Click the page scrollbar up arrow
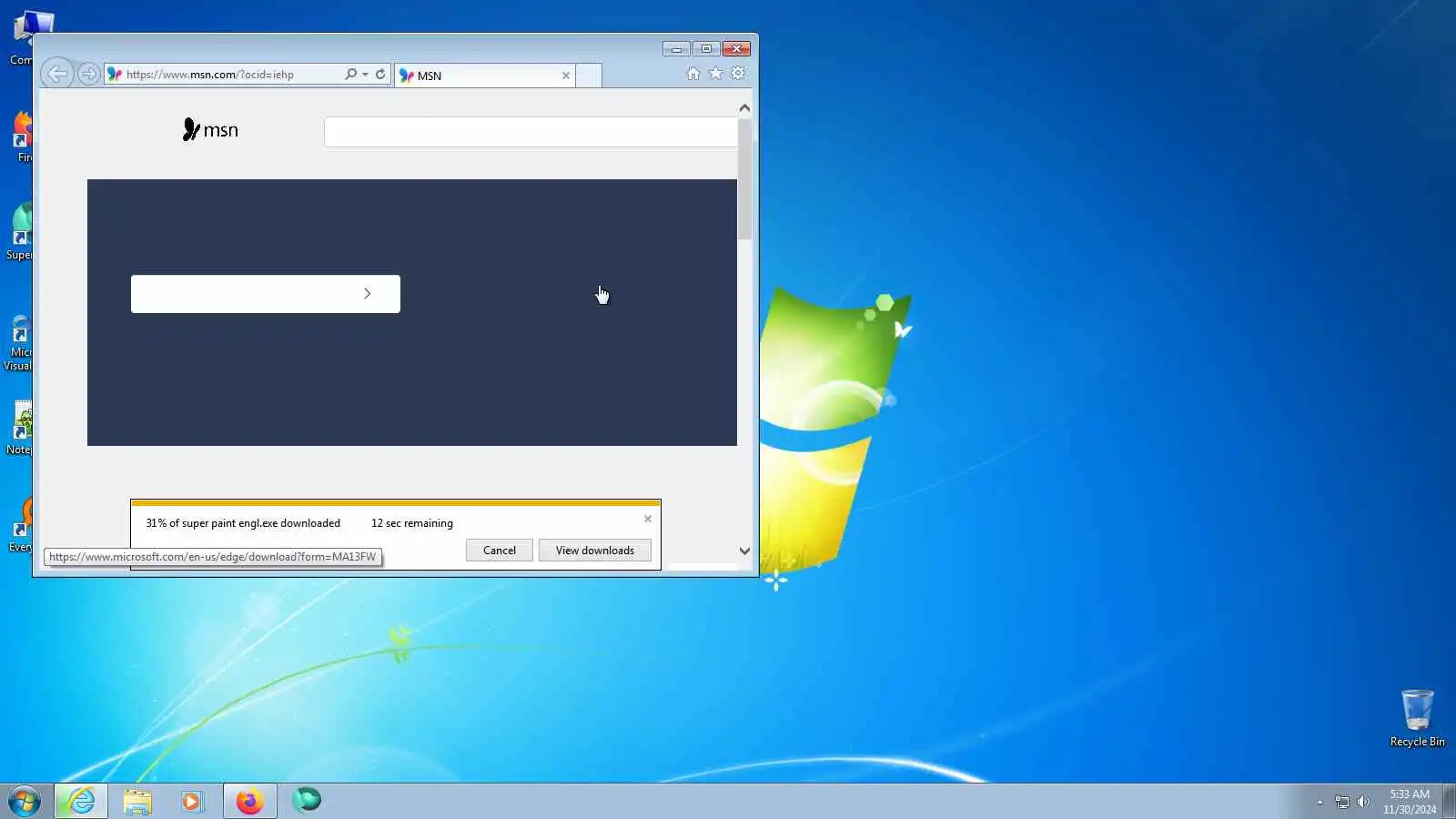 744,107
